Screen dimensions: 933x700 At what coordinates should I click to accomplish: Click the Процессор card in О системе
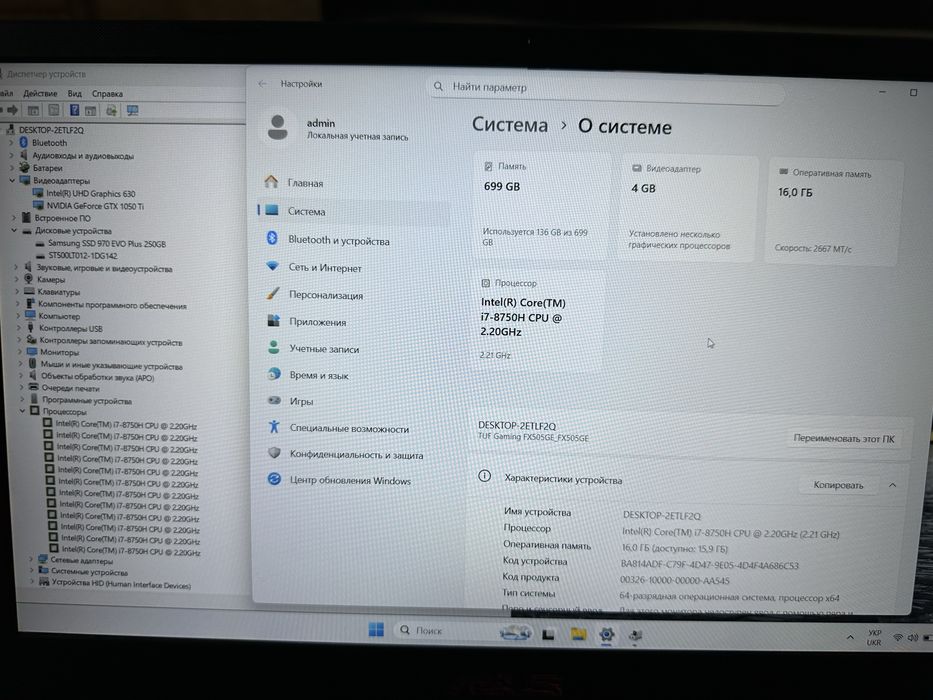pos(539,321)
